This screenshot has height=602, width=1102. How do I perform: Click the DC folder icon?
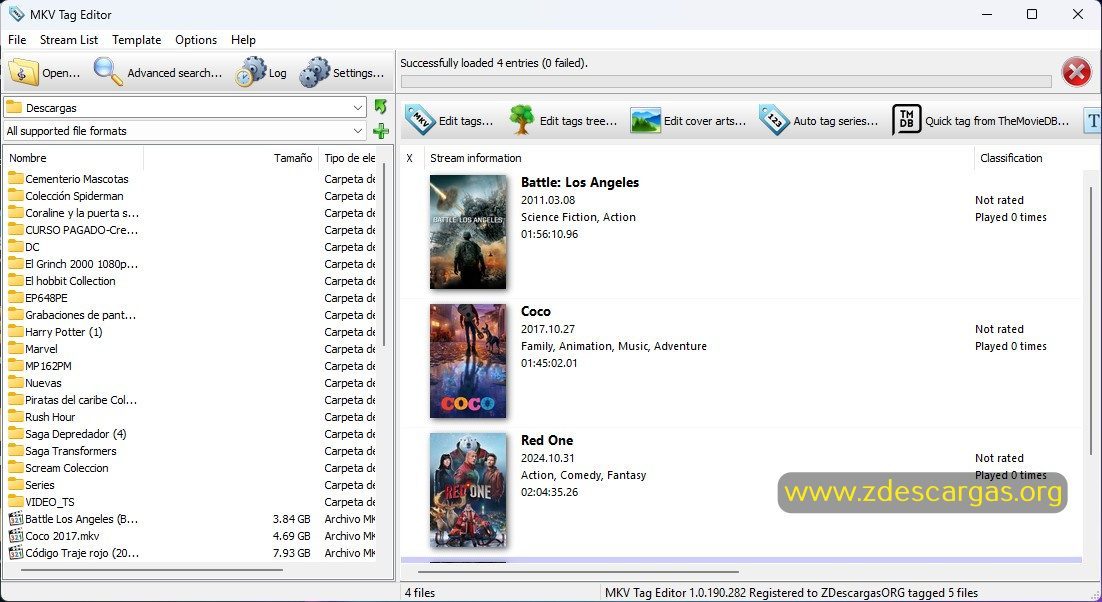pyautogui.click(x=15, y=247)
